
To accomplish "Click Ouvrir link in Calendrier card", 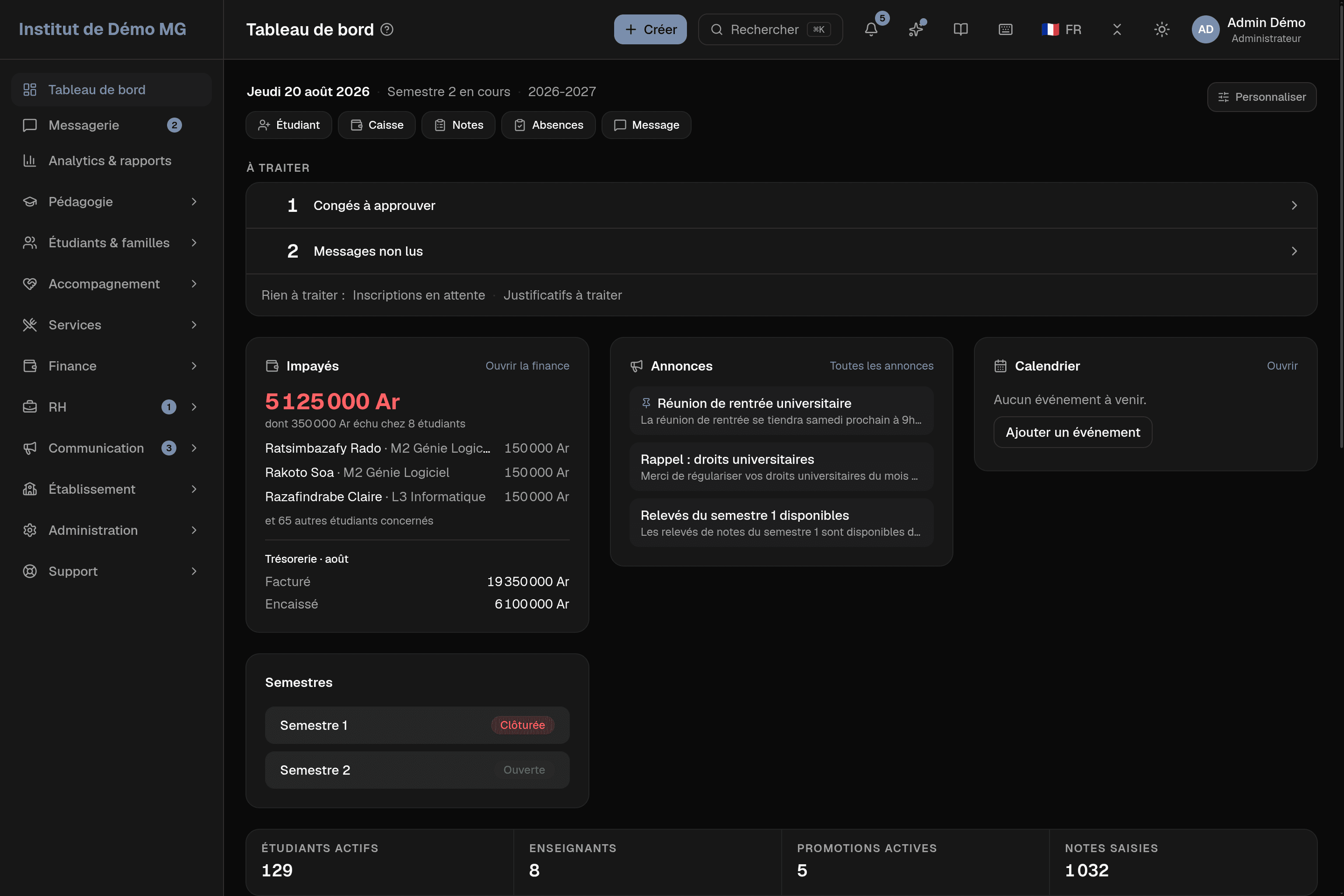I will pos(1282,366).
